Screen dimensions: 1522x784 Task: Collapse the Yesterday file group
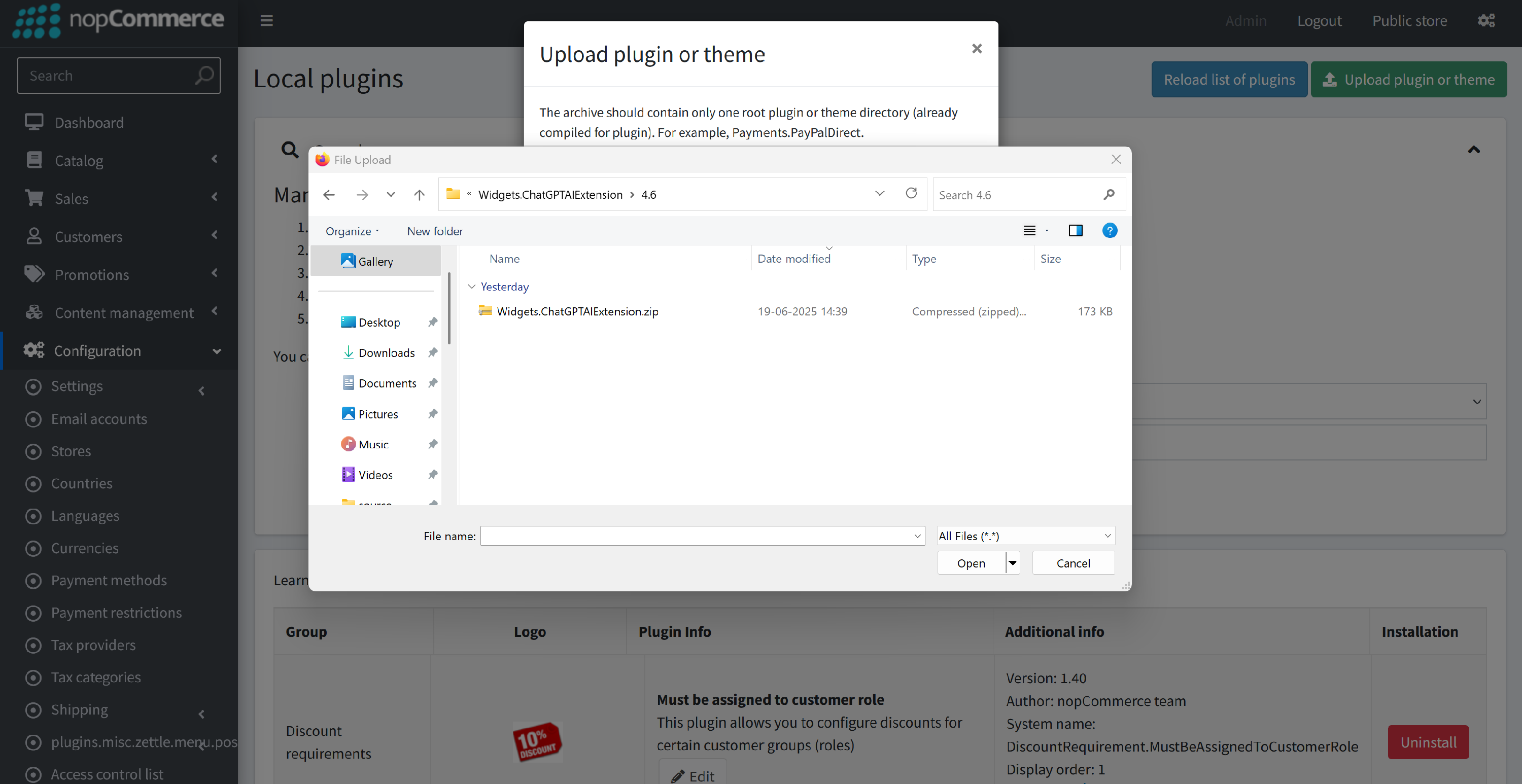471,287
